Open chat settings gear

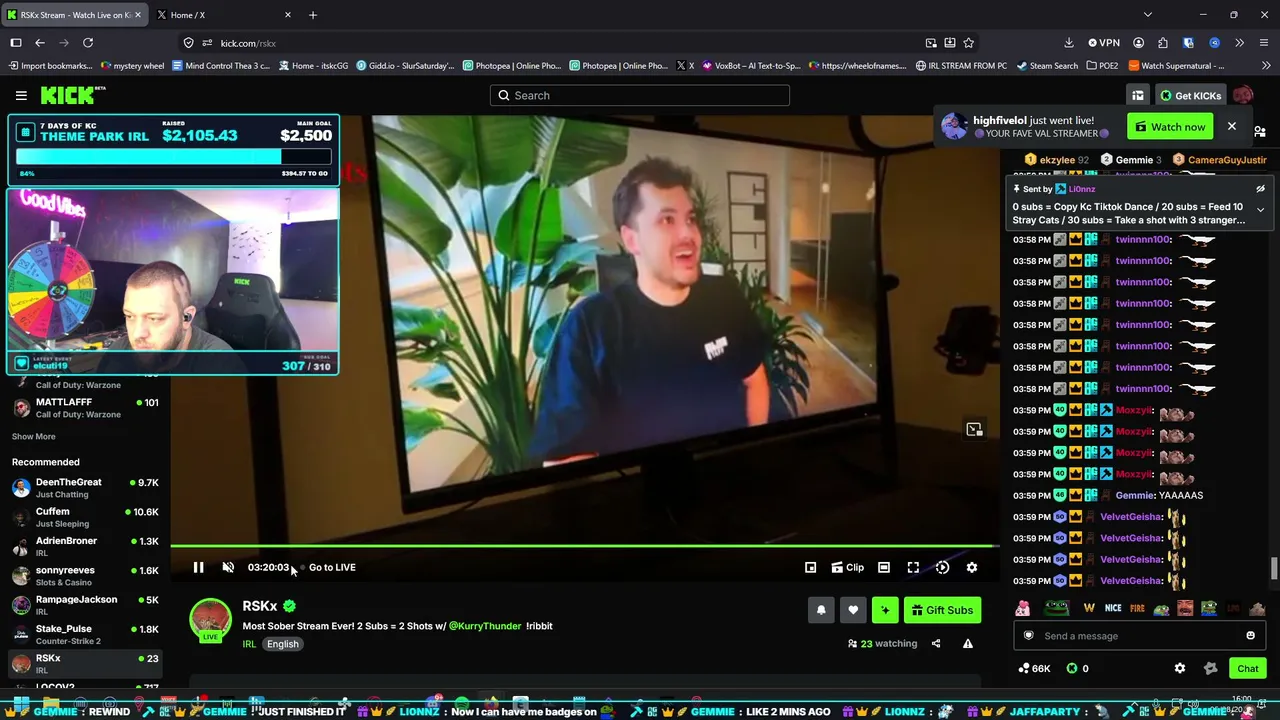click(1180, 668)
